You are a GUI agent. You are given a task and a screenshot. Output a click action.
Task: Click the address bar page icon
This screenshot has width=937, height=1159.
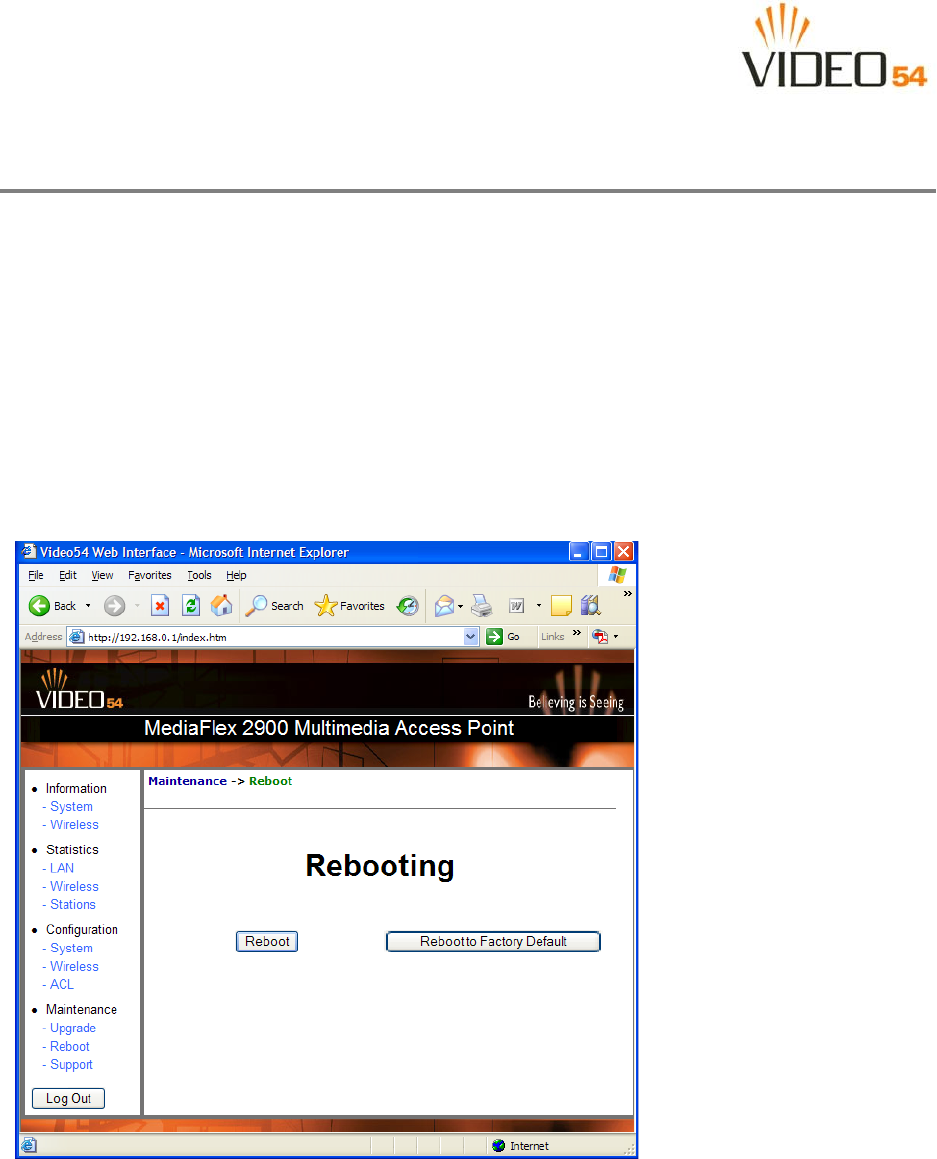coord(77,636)
